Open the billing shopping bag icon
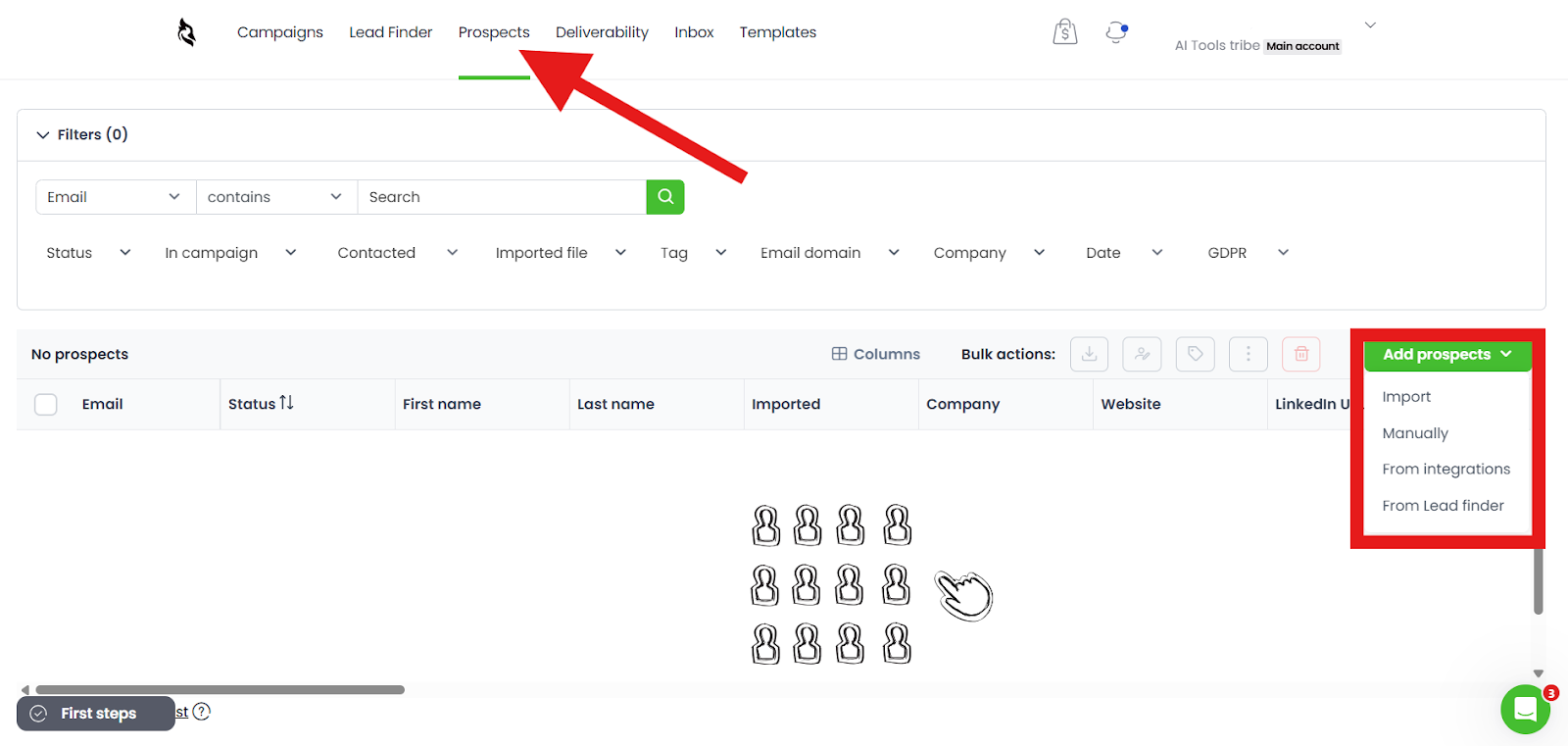 (1065, 32)
